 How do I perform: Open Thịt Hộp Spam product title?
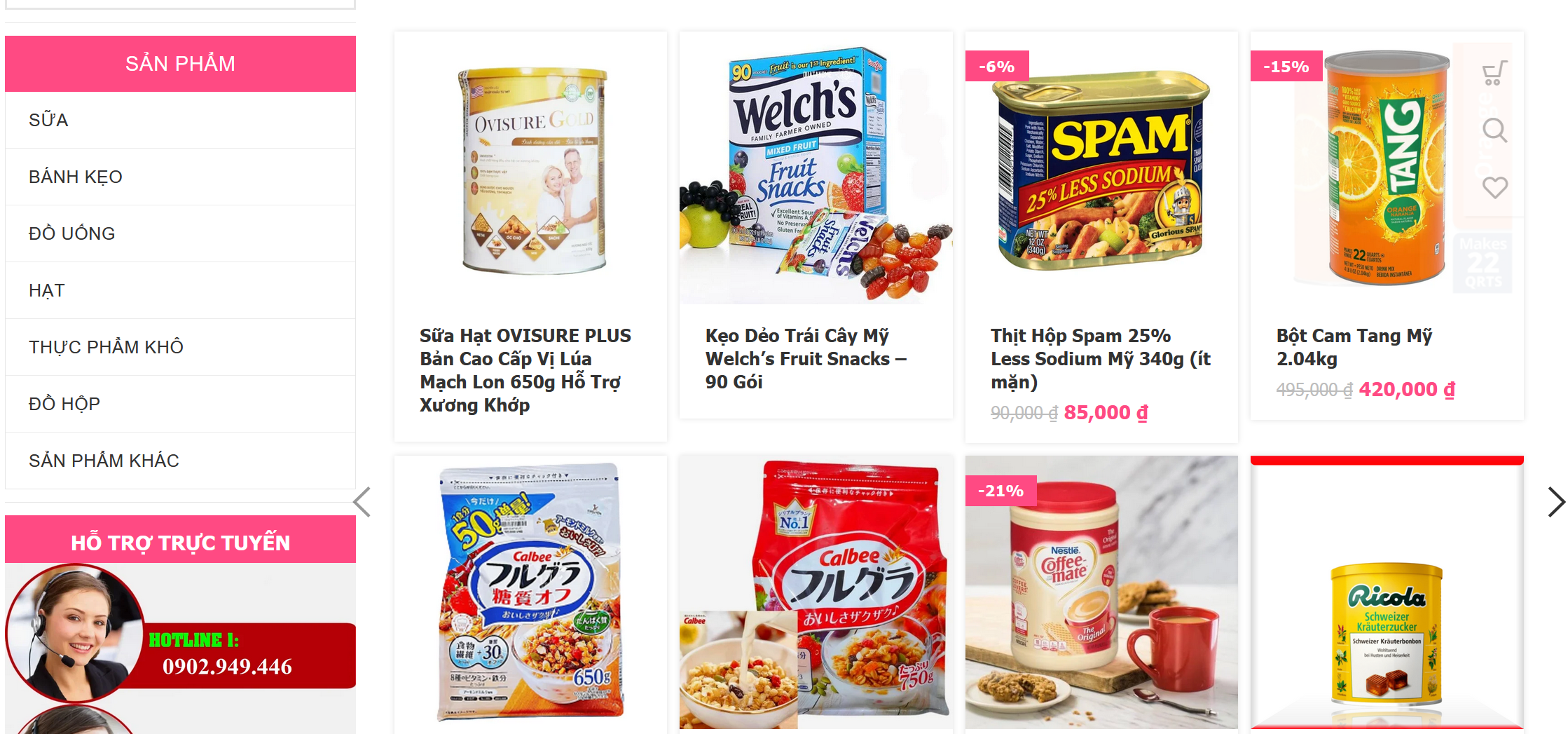tap(1101, 359)
